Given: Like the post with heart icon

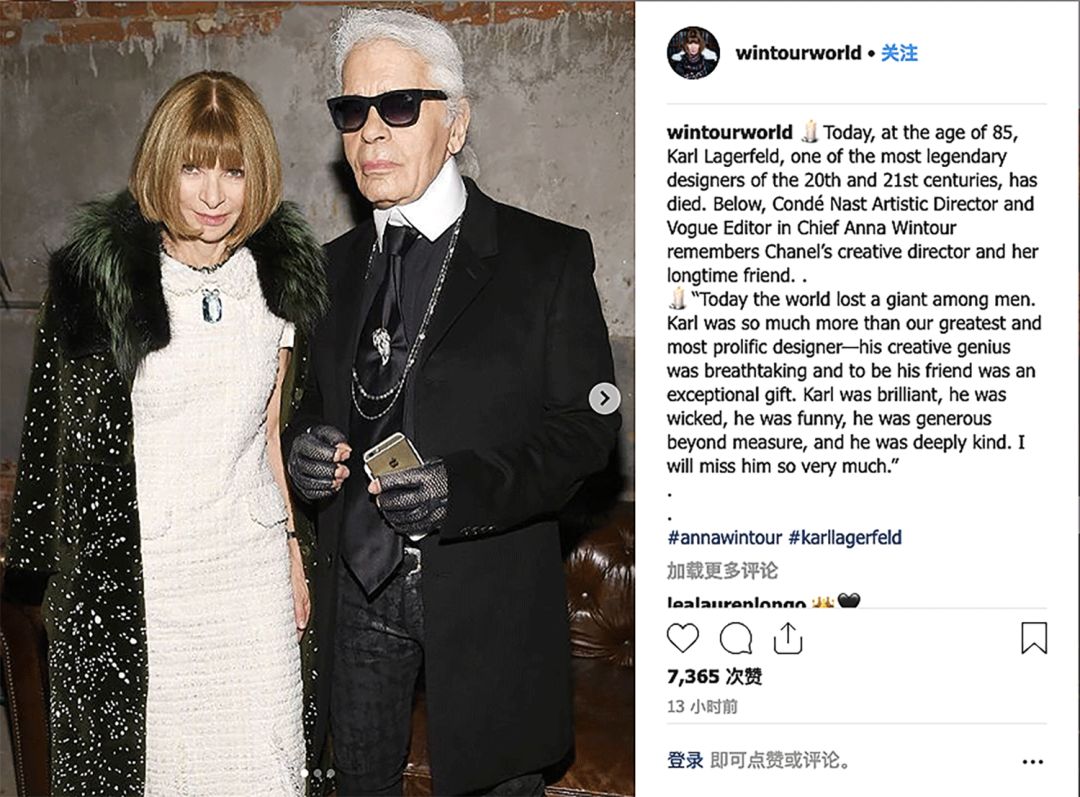Looking at the screenshot, I should click(x=683, y=639).
